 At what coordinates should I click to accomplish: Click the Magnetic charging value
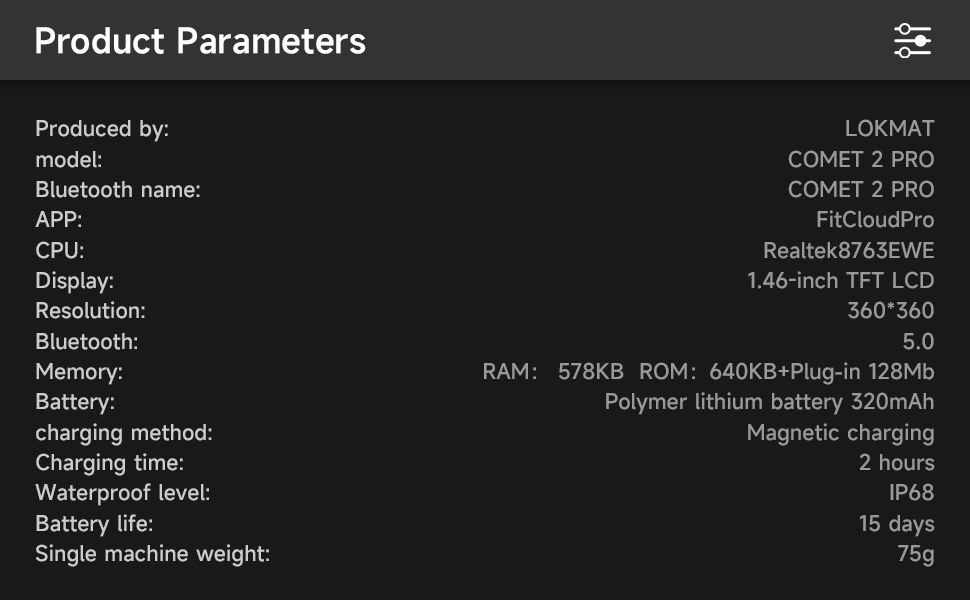point(841,432)
